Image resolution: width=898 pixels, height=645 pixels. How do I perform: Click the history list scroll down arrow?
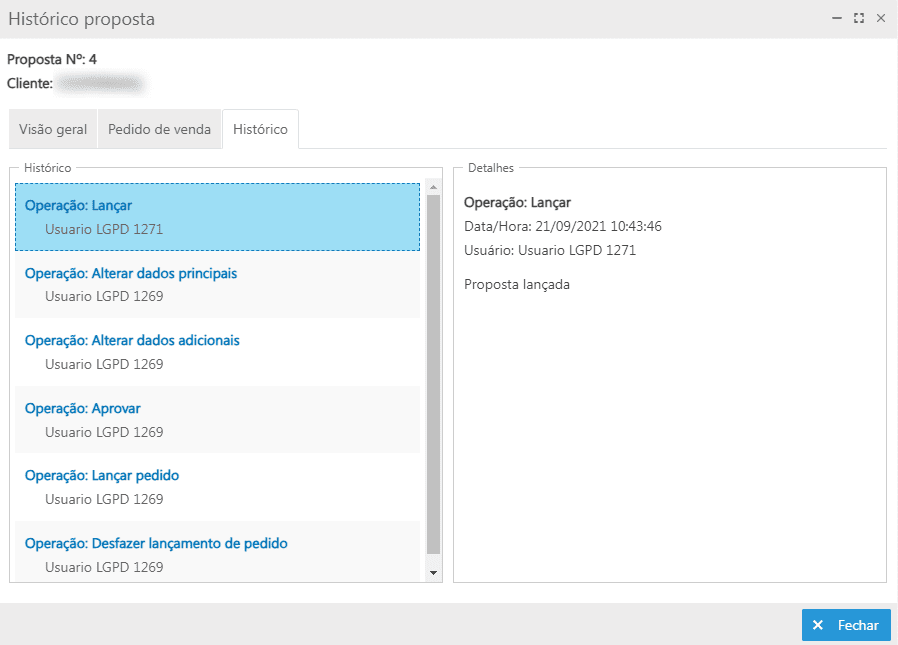tap(433, 572)
